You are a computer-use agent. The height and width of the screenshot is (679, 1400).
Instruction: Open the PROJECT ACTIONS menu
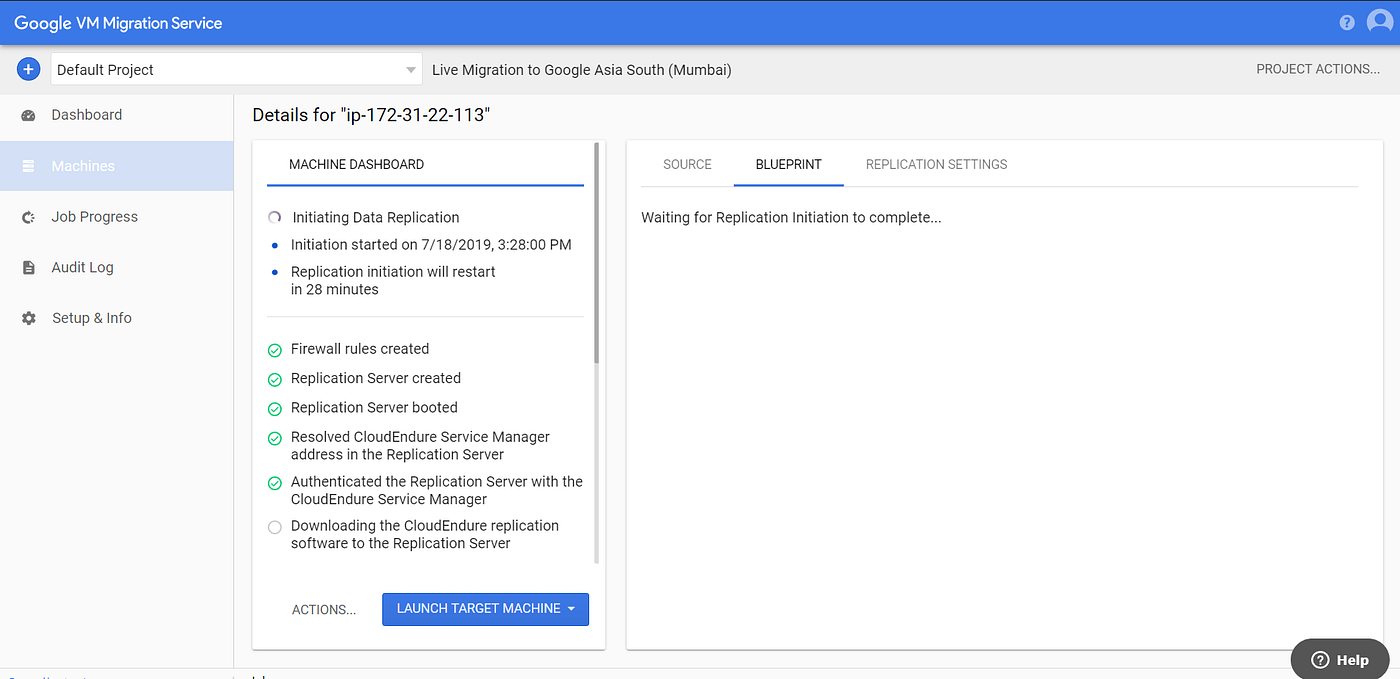(x=1317, y=69)
